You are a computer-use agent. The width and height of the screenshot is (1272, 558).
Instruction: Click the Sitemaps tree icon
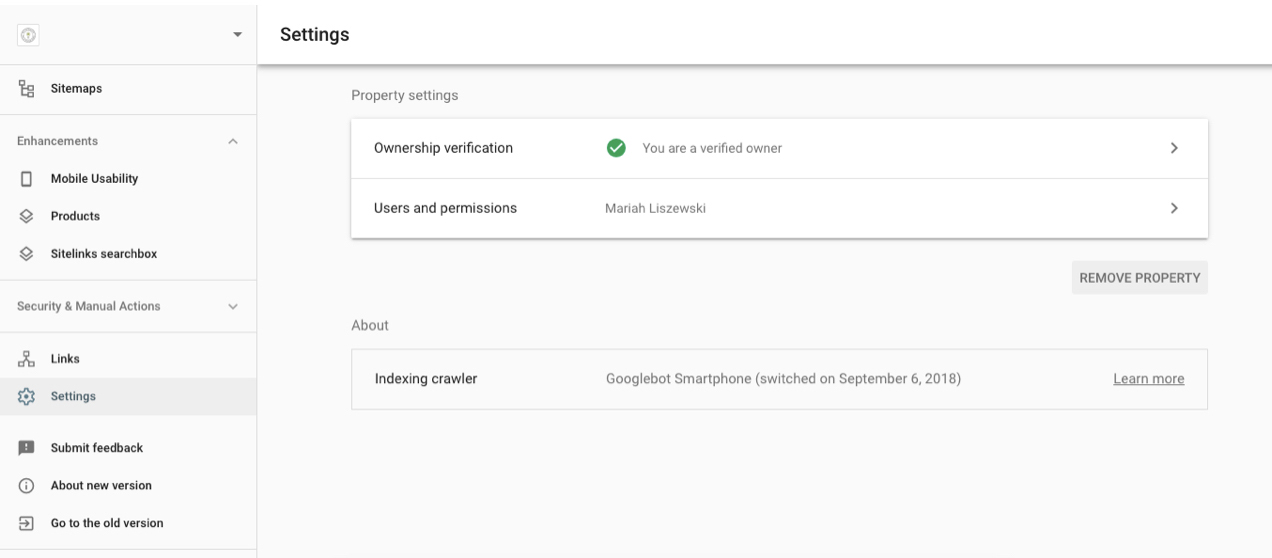coord(27,89)
